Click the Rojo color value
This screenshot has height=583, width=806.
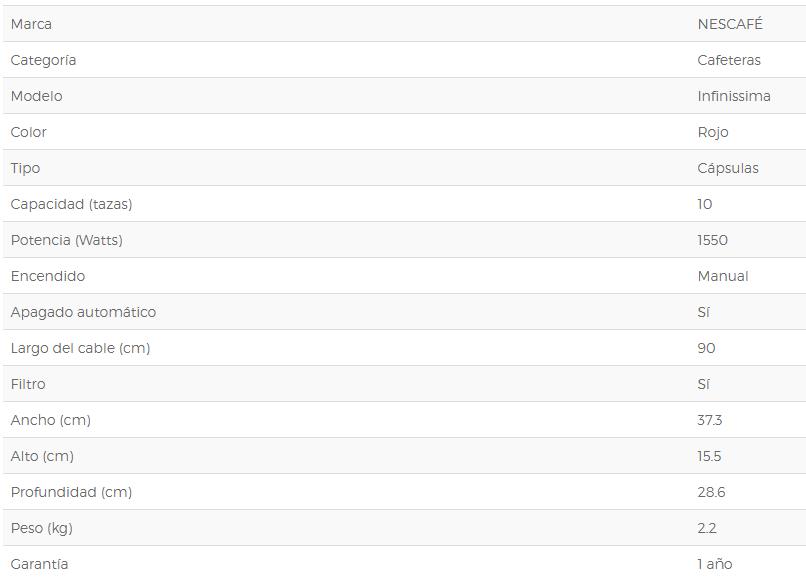(x=713, y=132)
